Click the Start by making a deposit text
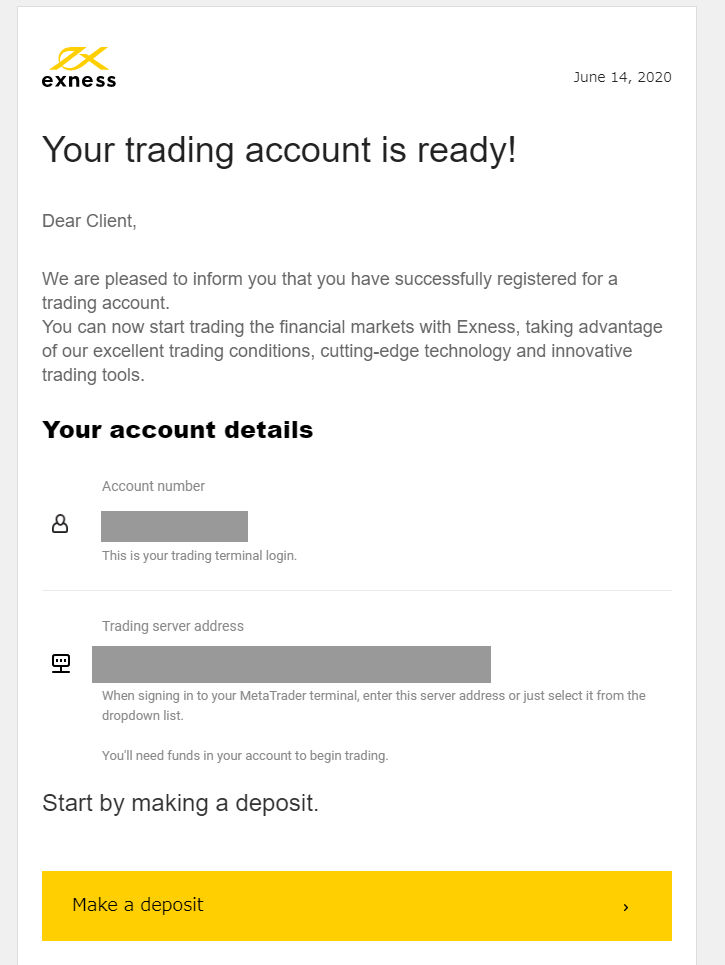 coord(180,803)
